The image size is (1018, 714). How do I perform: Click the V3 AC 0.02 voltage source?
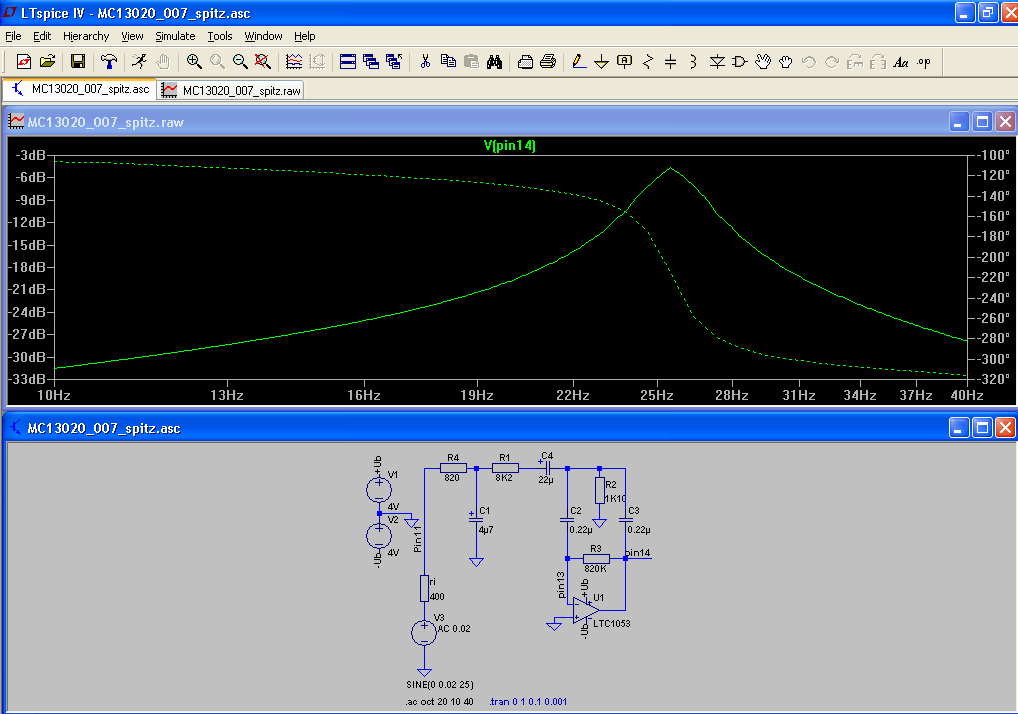coord(424,633)
